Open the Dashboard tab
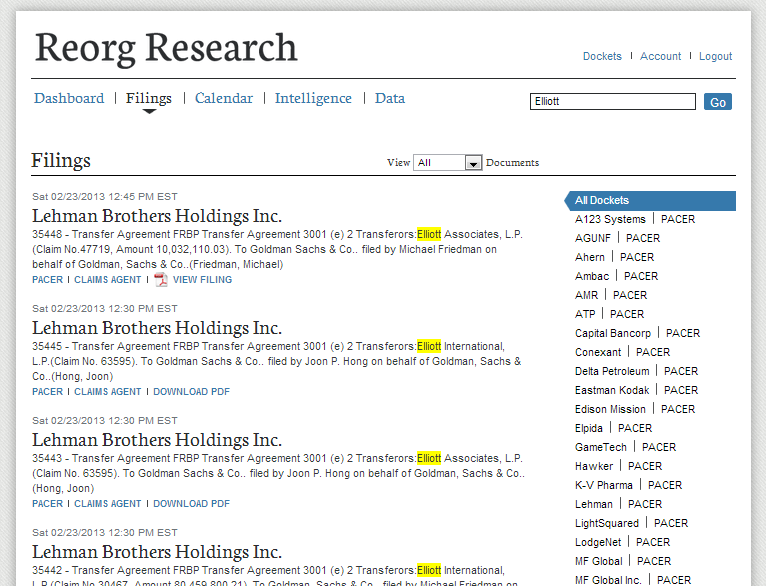 coord(69,98)
